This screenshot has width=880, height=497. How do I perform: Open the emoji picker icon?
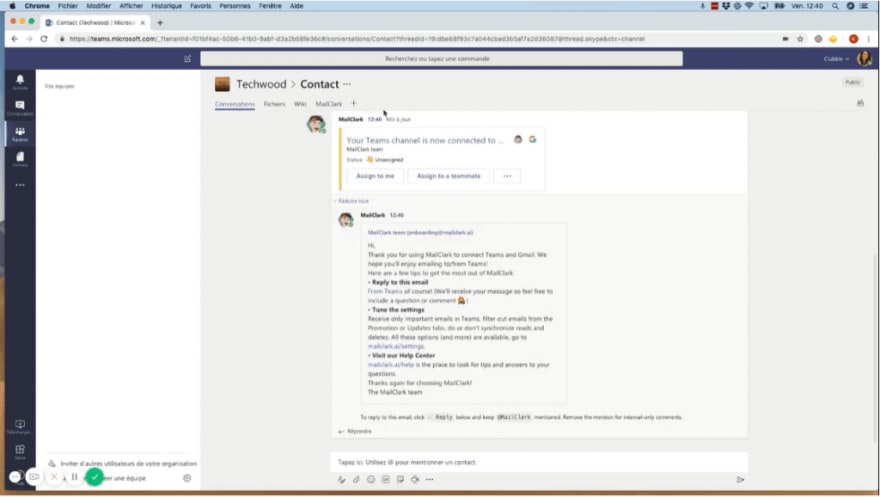tap(370, 479)
